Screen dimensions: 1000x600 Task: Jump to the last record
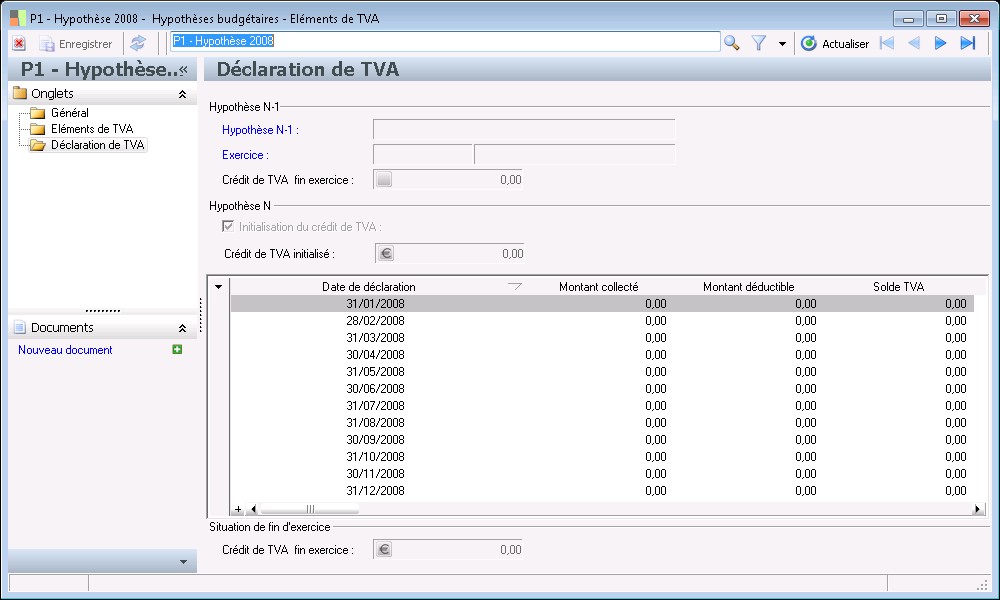[967, 43]
